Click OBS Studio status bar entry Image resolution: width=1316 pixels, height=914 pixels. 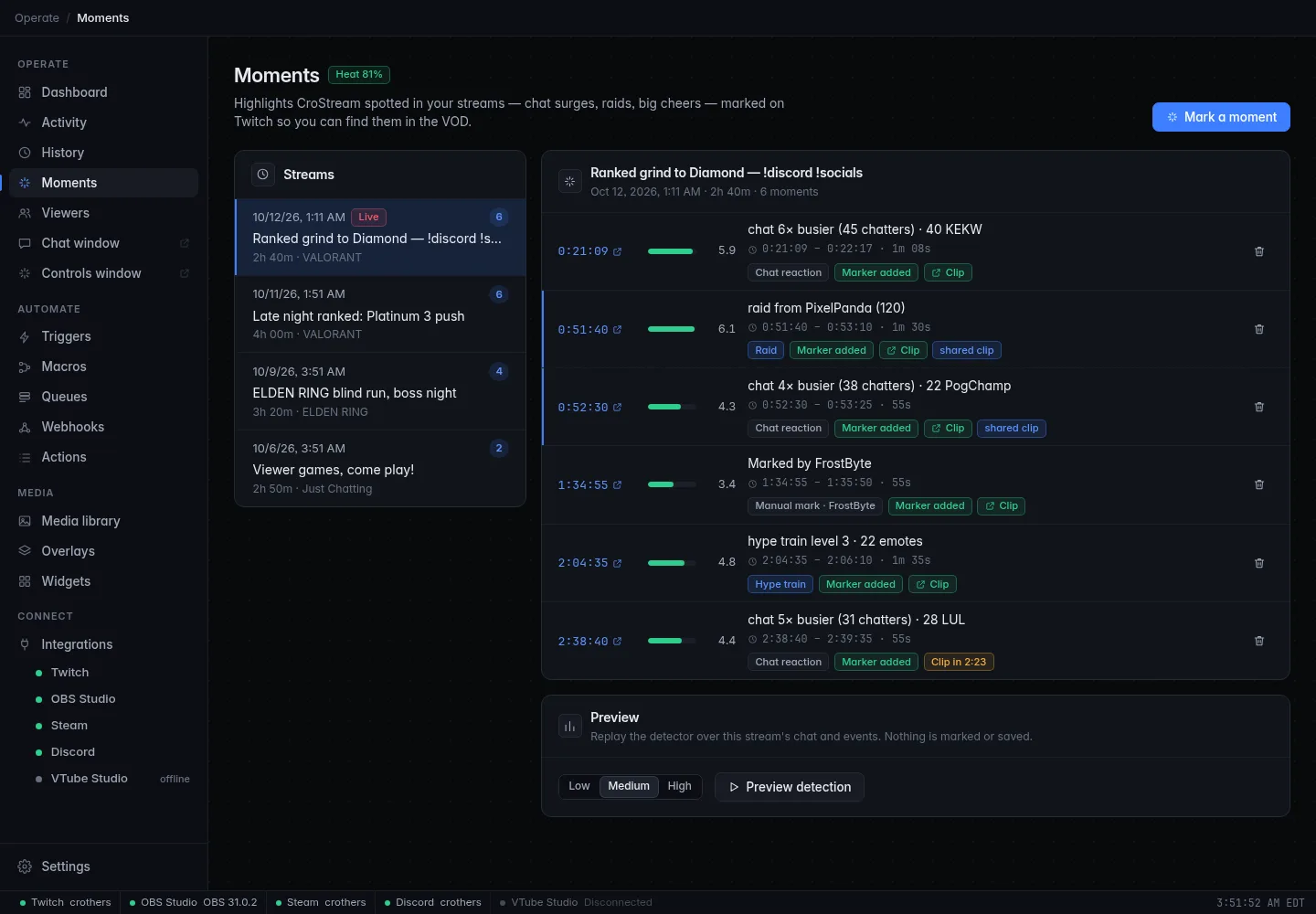[193, 902]
